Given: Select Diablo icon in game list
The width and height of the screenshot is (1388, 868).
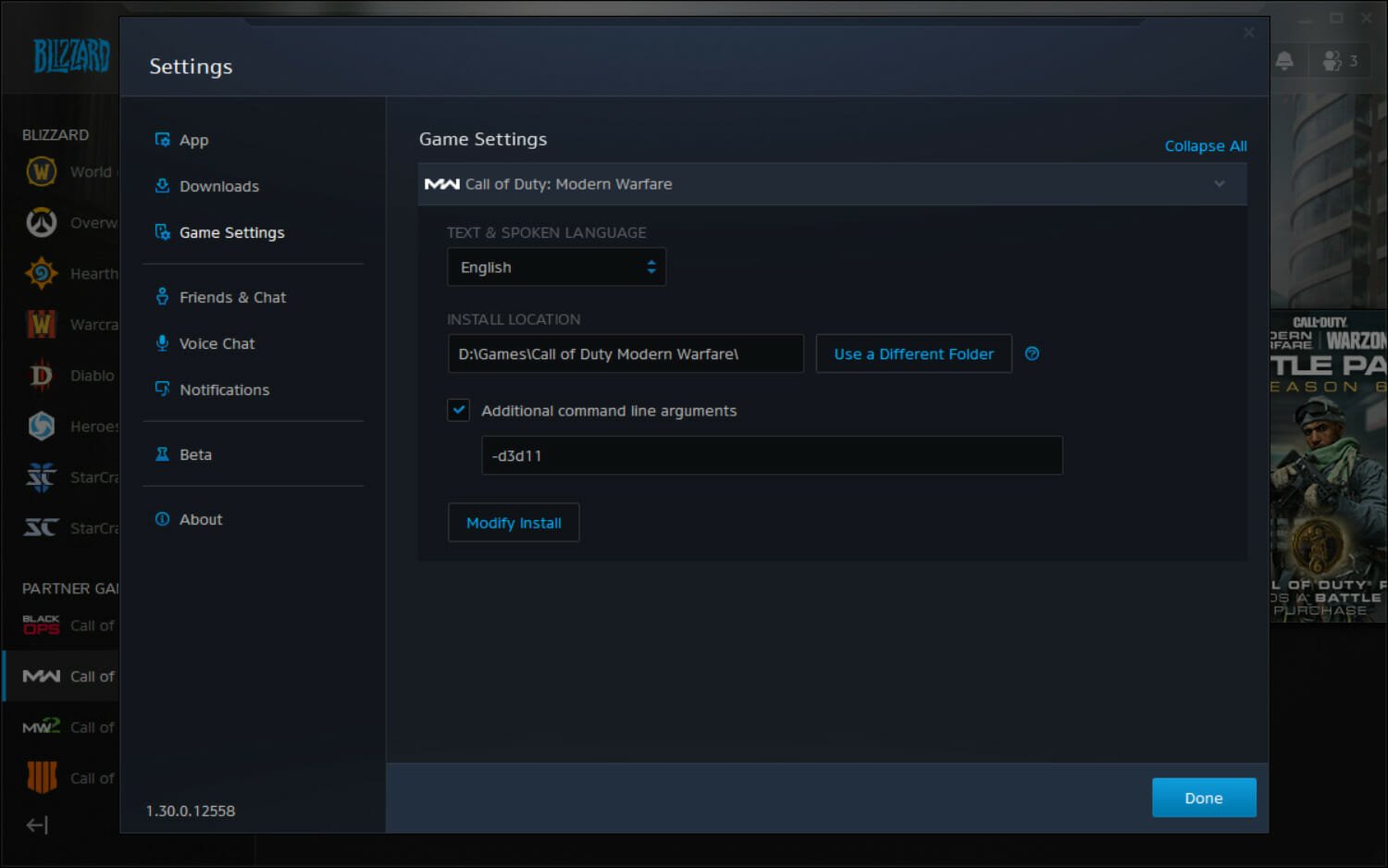Looking at the screenshot, I should point(41,375).
